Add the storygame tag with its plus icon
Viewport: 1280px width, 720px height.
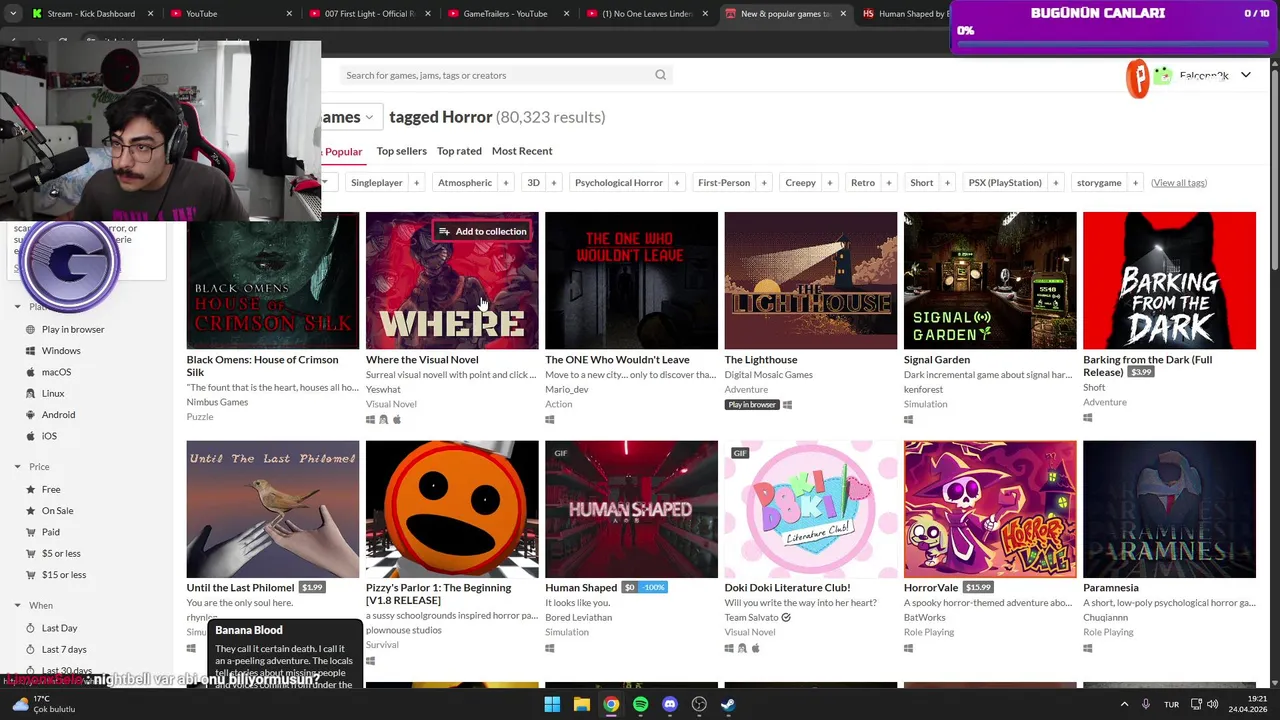tap(1135, 183)
